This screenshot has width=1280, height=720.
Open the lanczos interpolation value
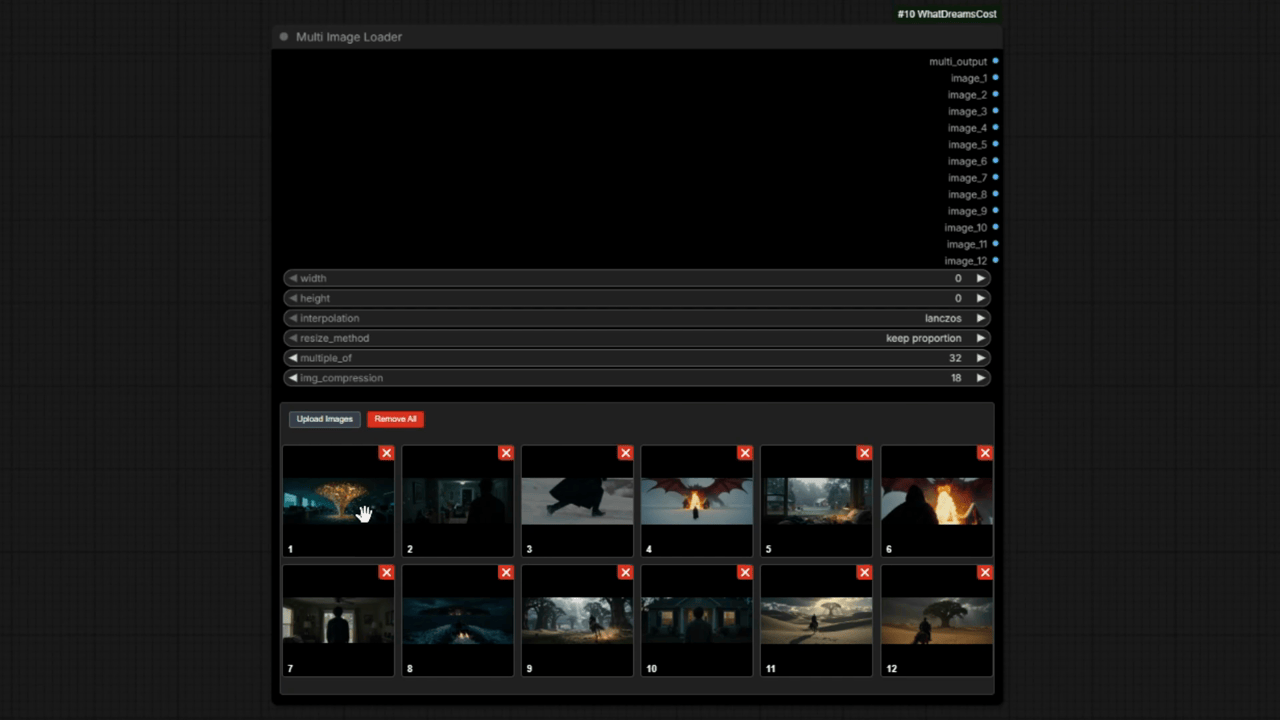point(943,318)
